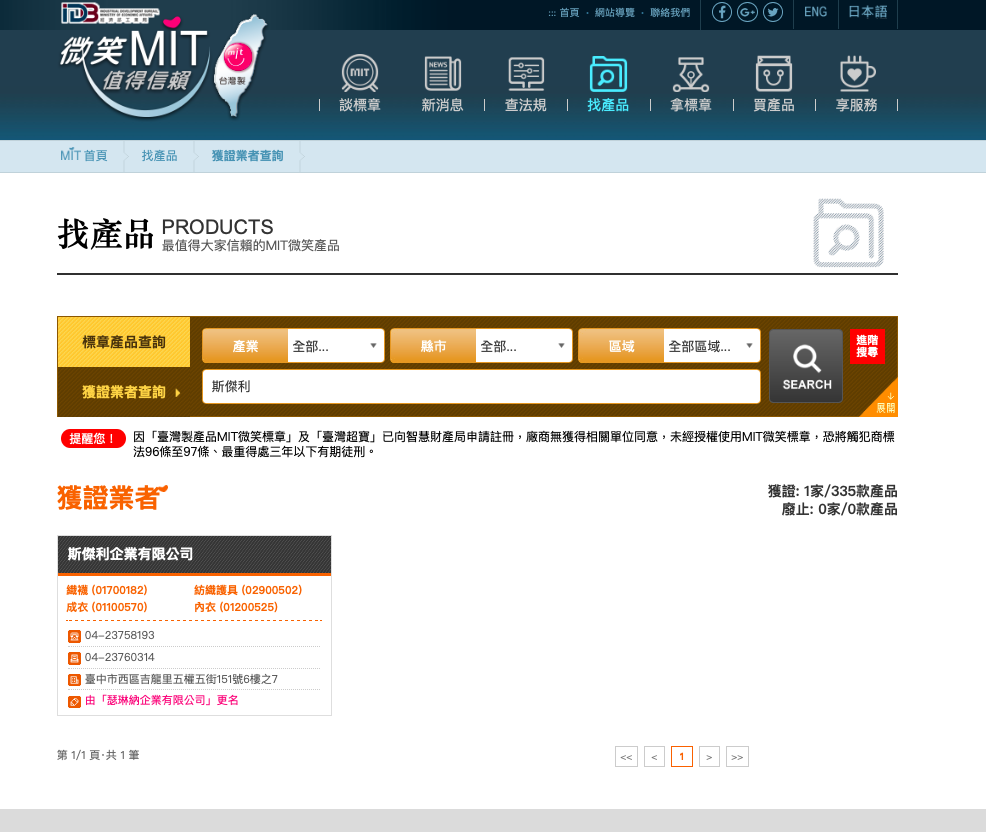Jump to the last page with >>
This screenshot has height=832, width=986.
[737, 757]
